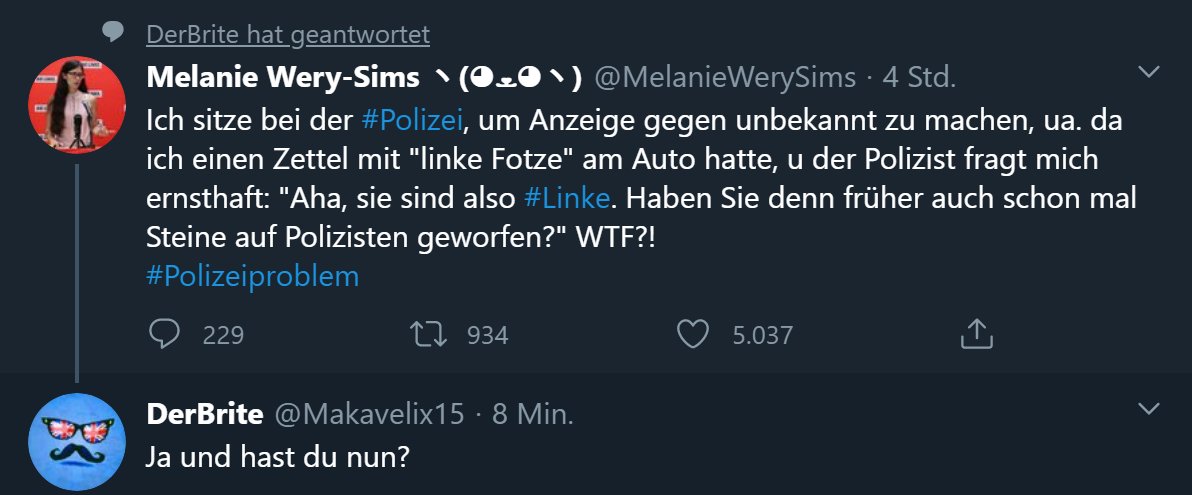Follow the #Linke hashtag link
1192x495 pixels.
566,198
